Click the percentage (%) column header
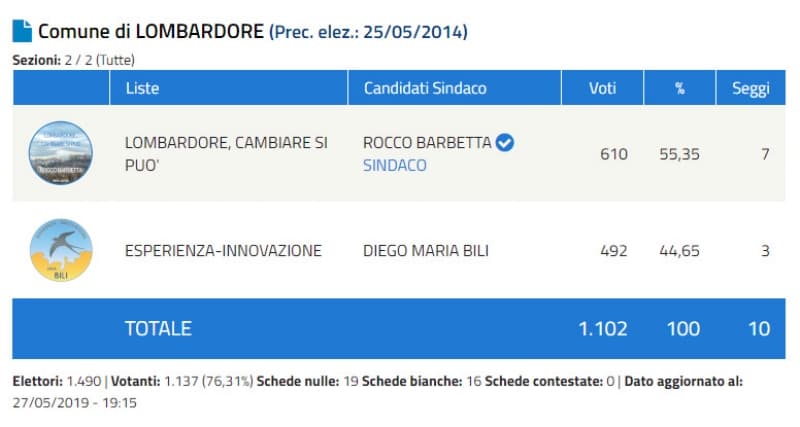 pos(679,88)
